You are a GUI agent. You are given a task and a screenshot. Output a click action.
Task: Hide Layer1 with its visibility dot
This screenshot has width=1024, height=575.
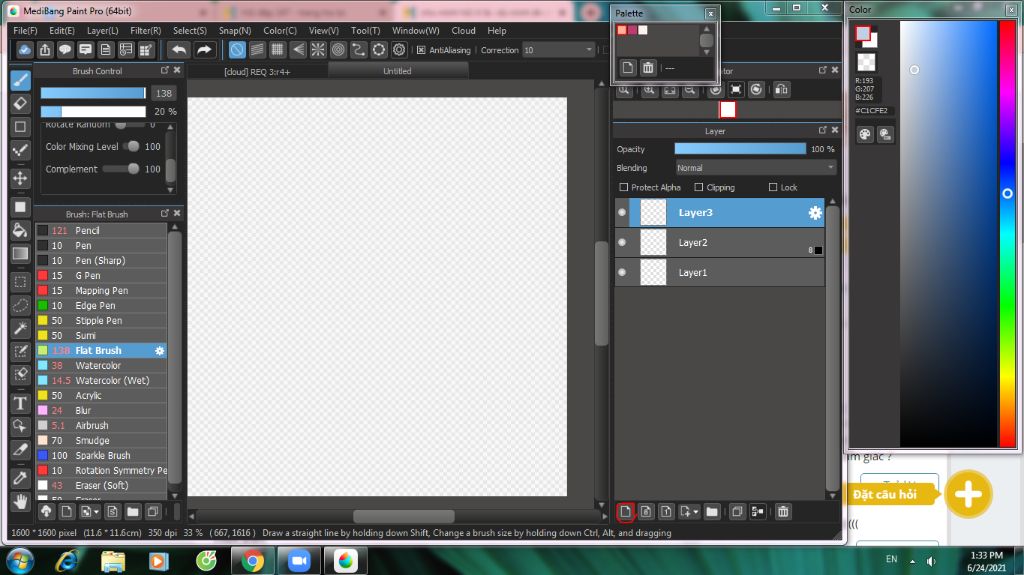coord(622,272)
